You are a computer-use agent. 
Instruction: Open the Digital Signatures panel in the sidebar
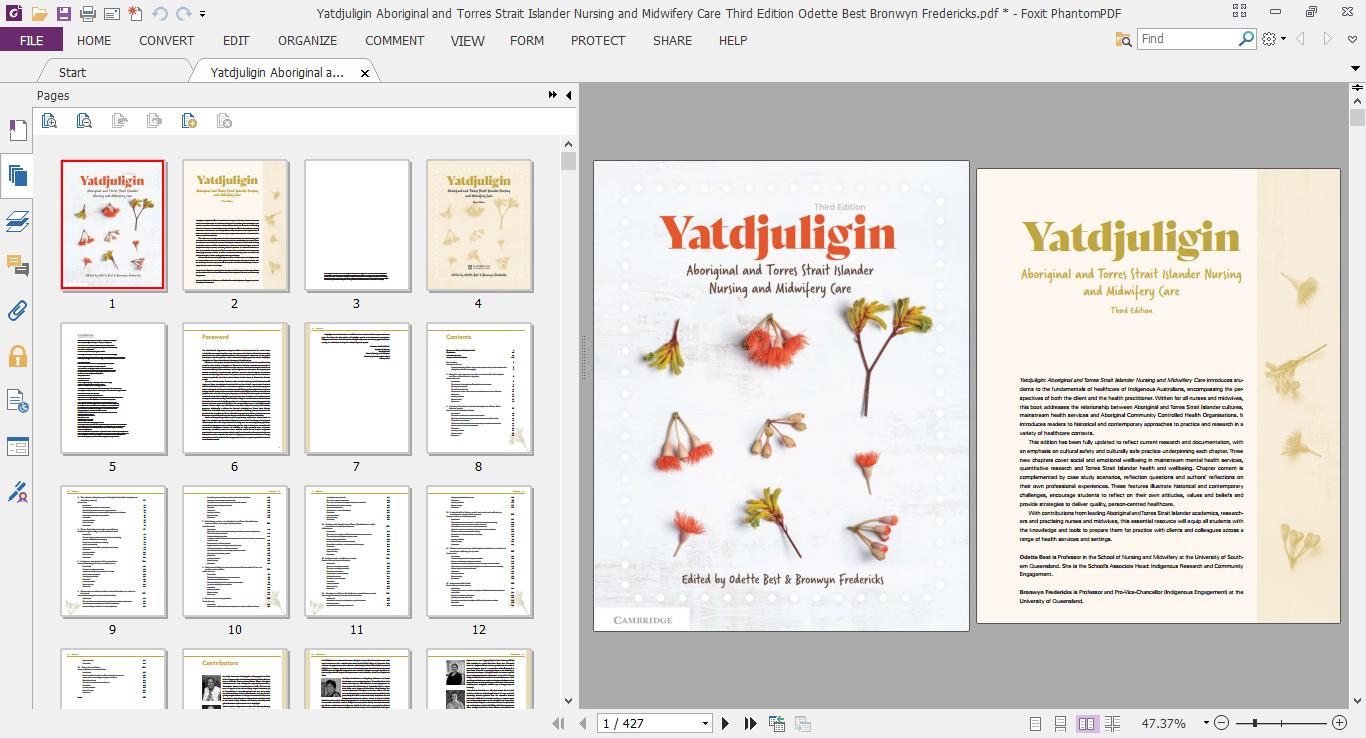(17, 491)
